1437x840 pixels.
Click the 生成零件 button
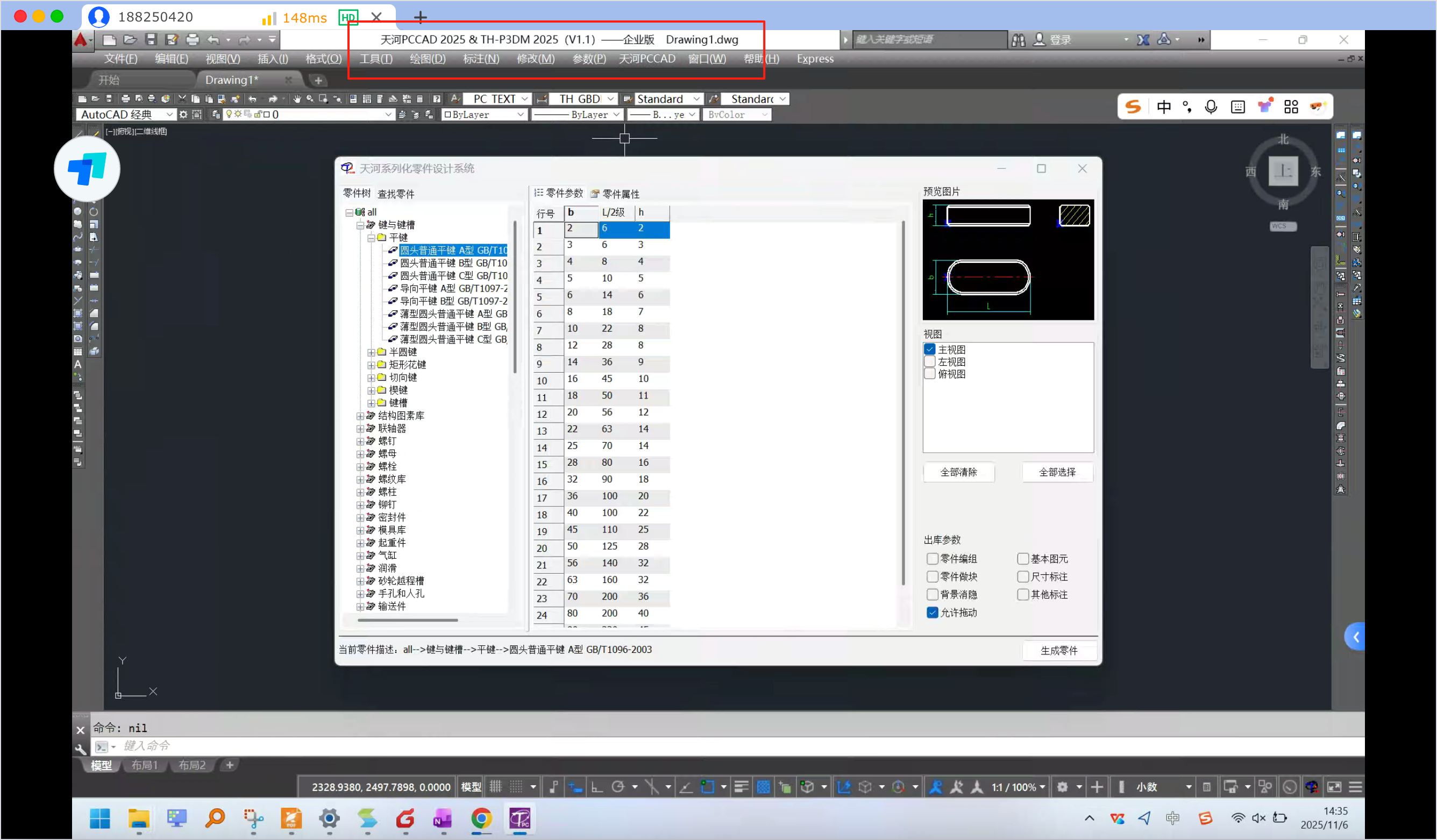pyautogui.click(x=1058, y=650)
